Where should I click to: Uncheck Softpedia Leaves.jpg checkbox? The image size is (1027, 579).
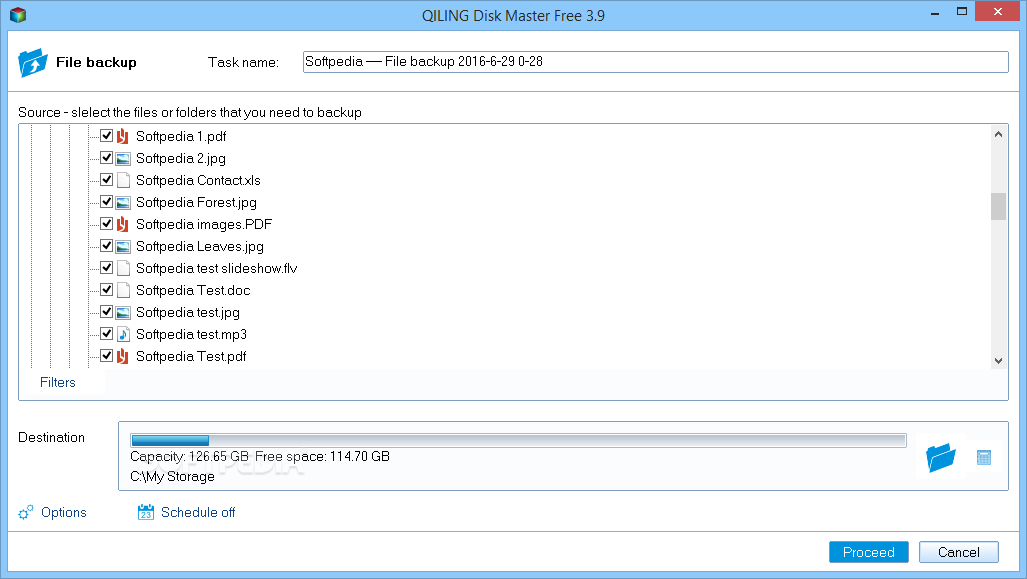coord(106,246)
